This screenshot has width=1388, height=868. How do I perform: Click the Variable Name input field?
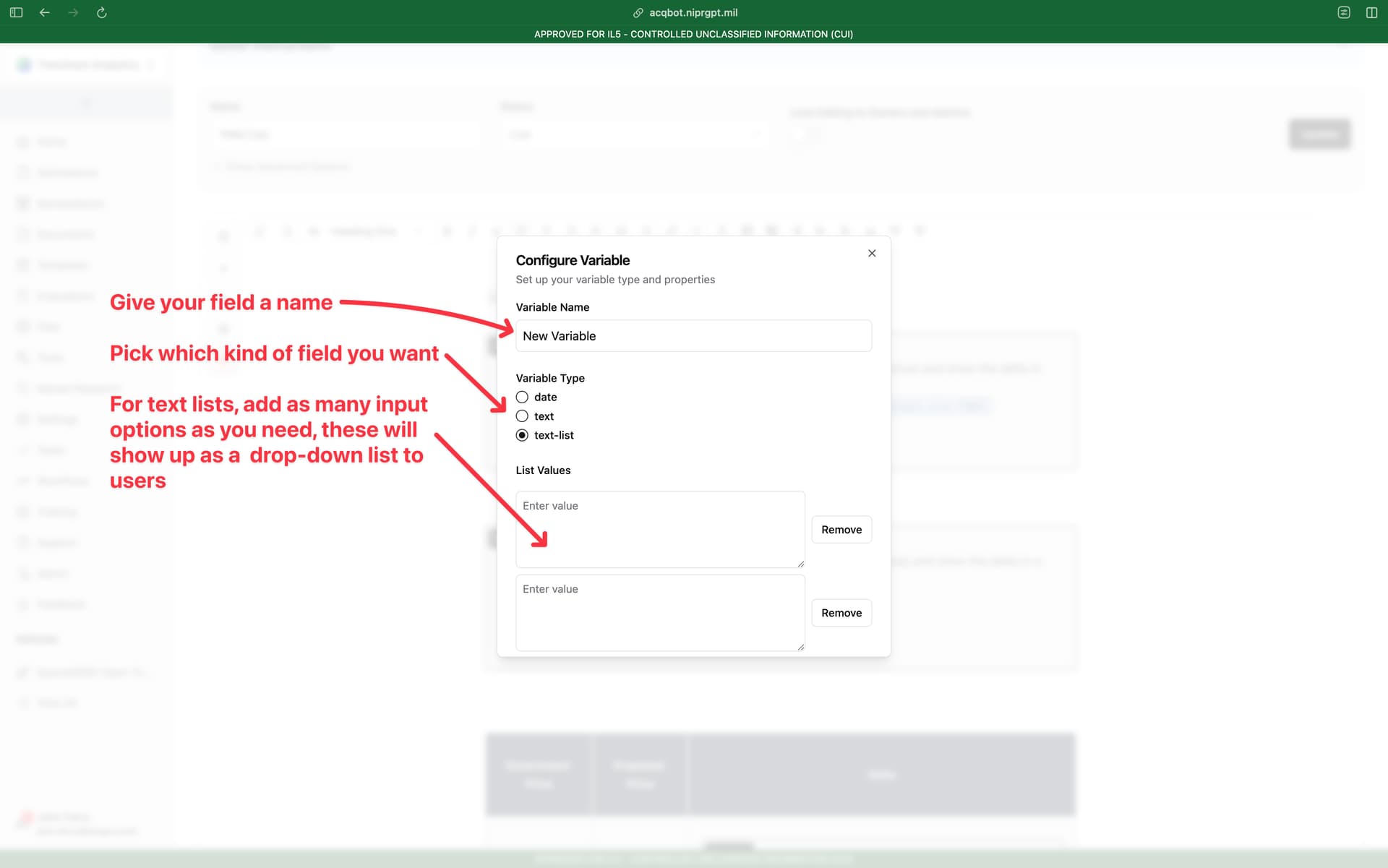pos(693,336)
